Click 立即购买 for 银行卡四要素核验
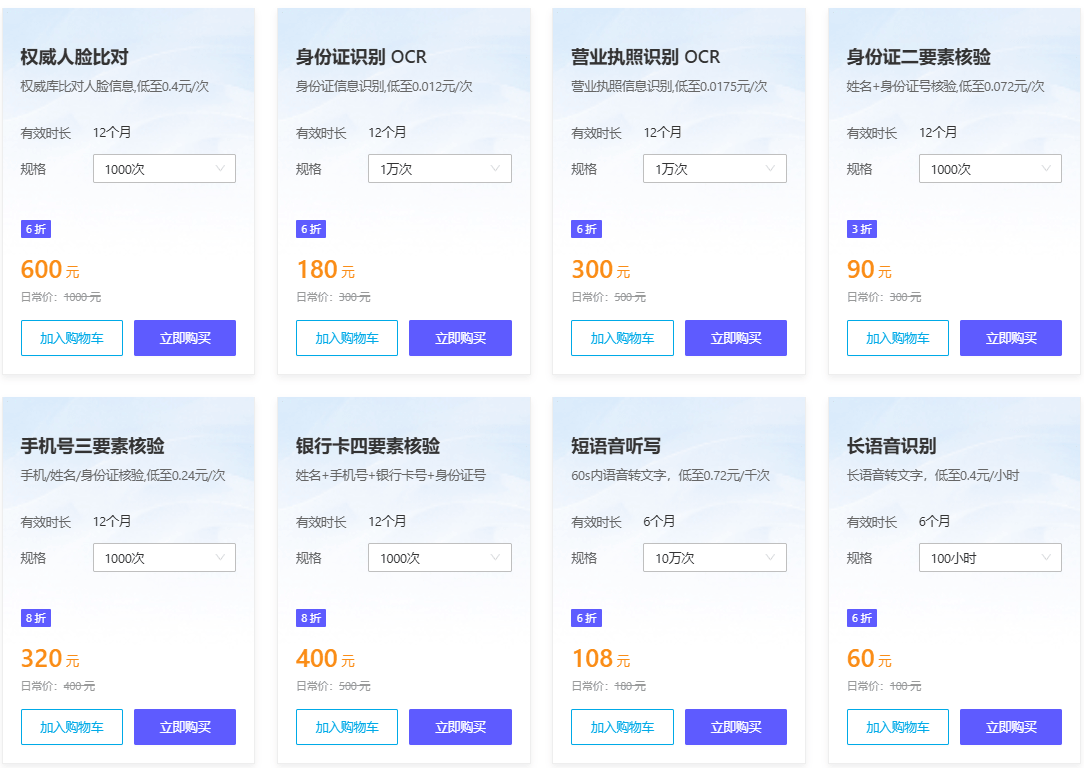Screen dimensions: 1084x768 click(460, 727)
